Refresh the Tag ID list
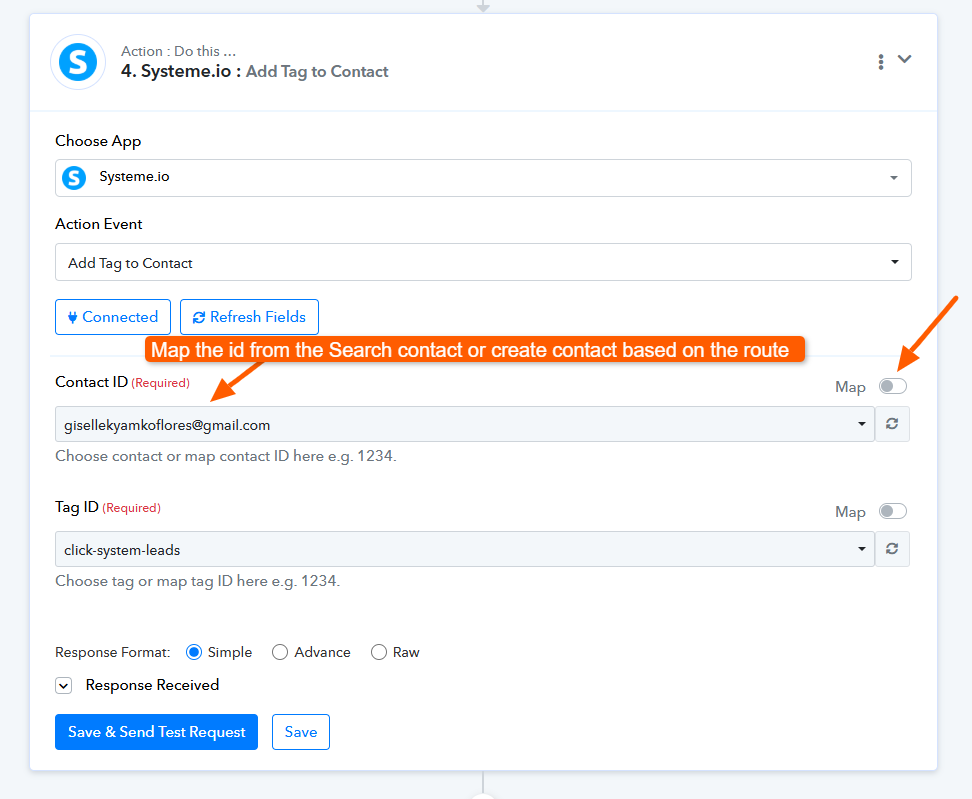Viewport: 972px width, 799px height. [x=892, y=549]
